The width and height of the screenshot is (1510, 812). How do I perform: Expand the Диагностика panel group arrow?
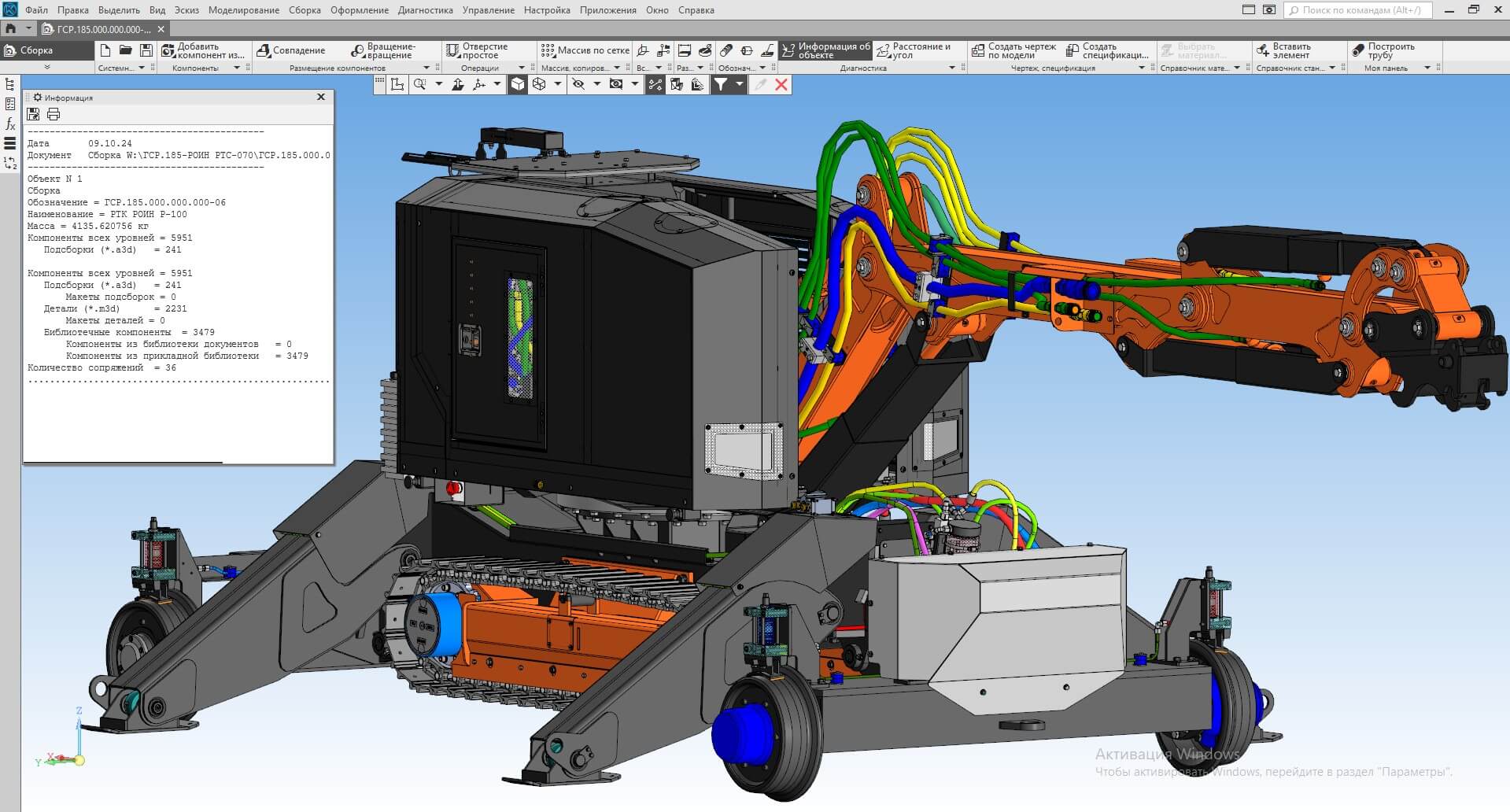pyautogui.click(x=952, y=68)
